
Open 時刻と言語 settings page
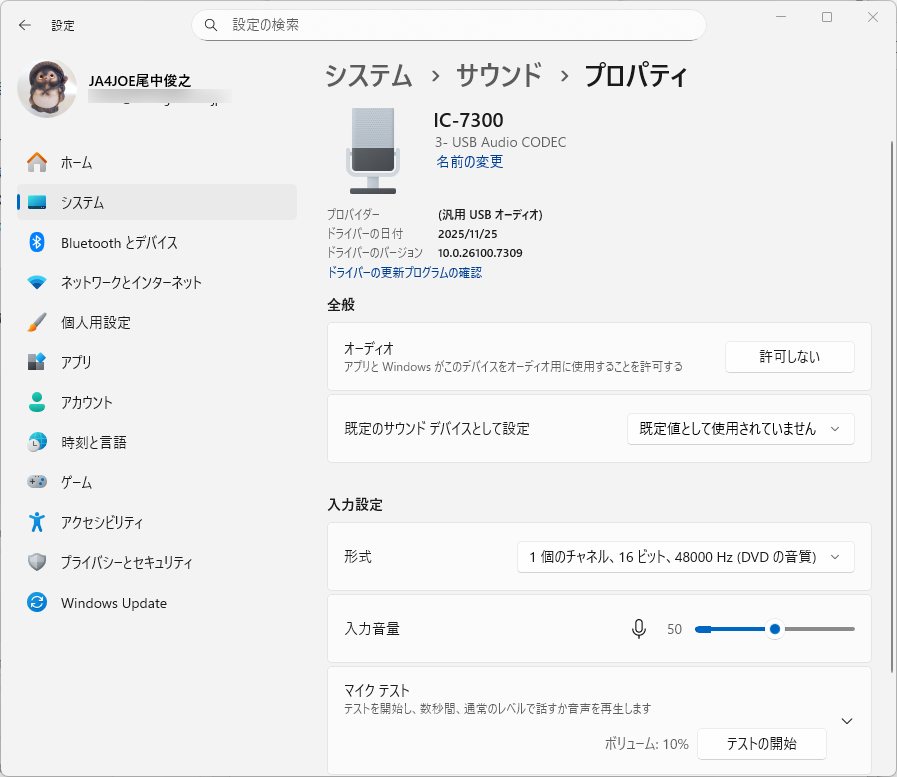tap(157, 442)
